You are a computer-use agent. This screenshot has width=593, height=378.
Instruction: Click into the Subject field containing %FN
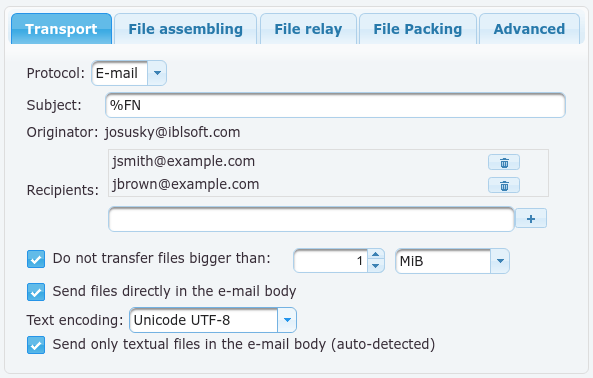pyautogui.click(x=335, y=105)
